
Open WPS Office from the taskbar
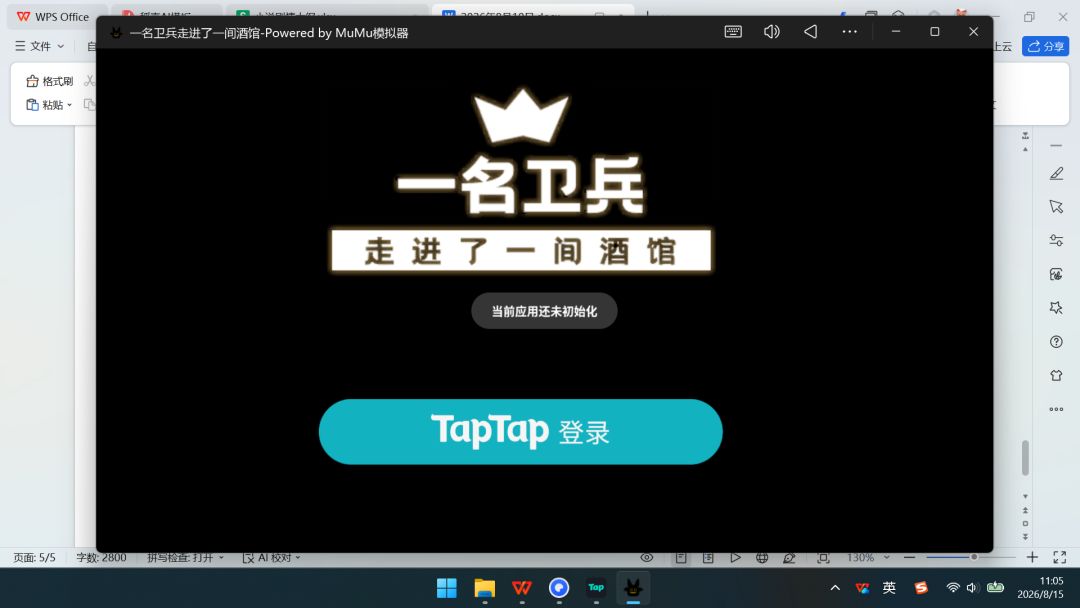coord(521,588)
